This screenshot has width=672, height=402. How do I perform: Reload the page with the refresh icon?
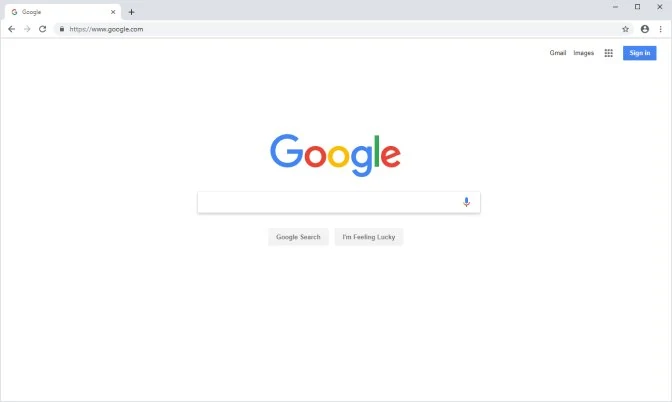point(42,29)
